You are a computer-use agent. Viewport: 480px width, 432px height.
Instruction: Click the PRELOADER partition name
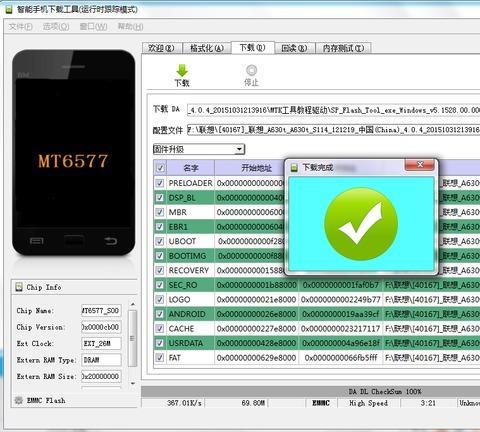(190, 183)
